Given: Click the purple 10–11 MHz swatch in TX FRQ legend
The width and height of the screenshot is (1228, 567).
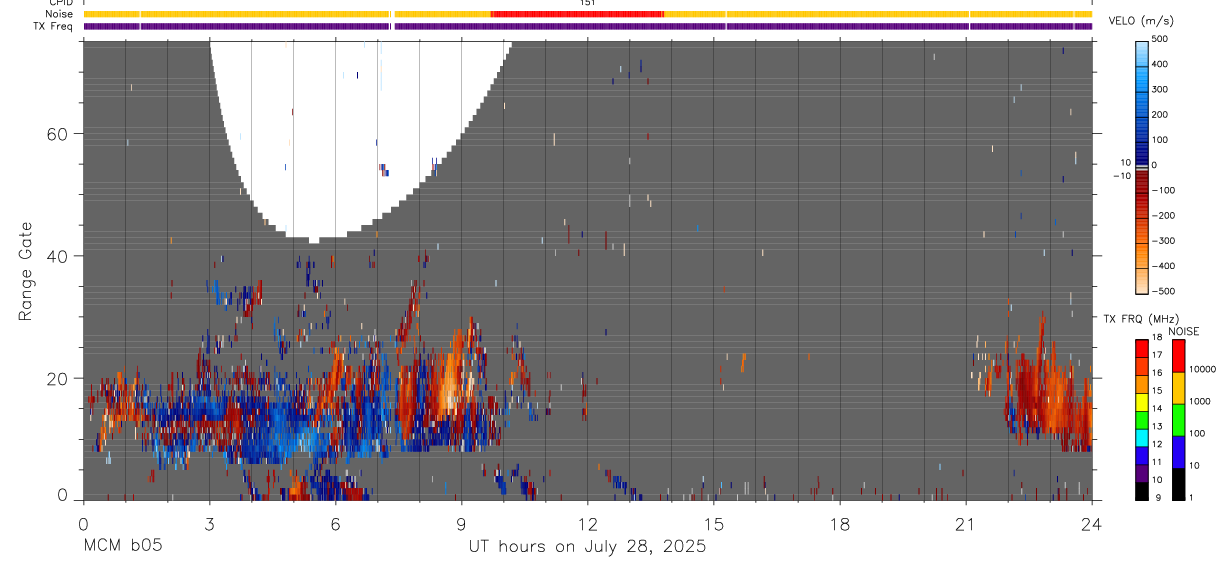Looking at the screenshot, I should [1142, 472].
